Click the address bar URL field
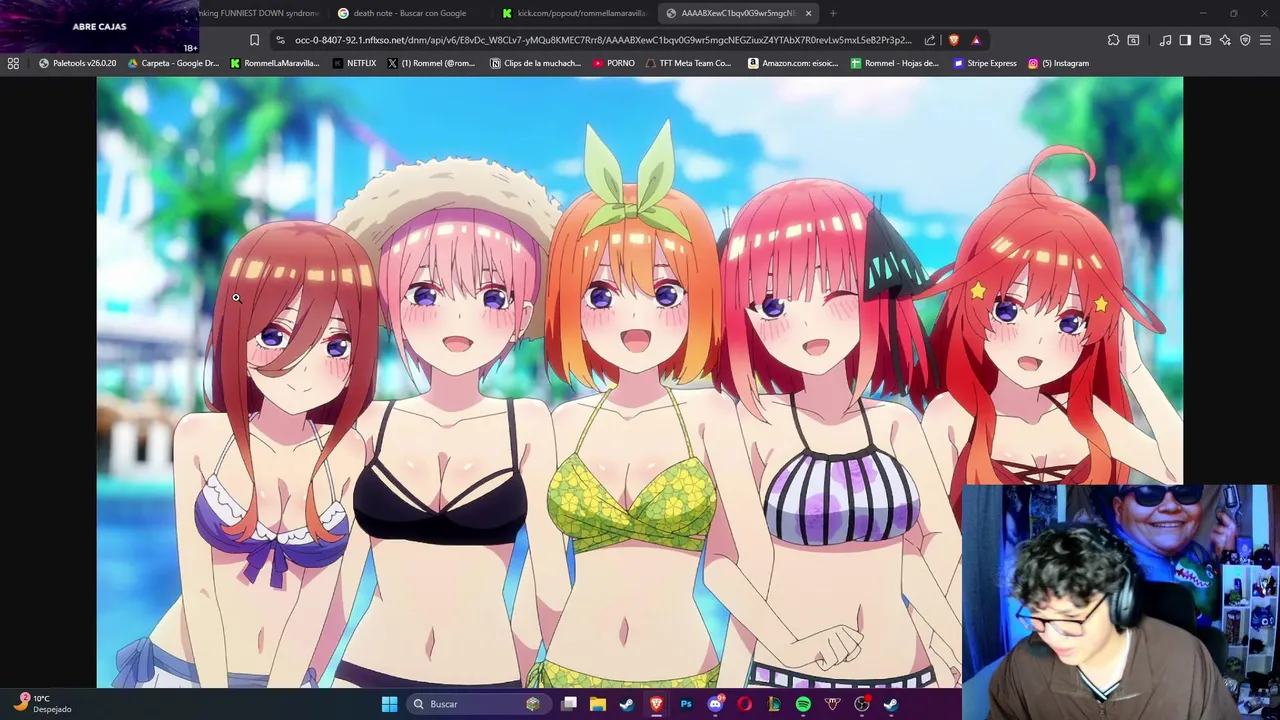The image size is (1280, 720). 603,40
